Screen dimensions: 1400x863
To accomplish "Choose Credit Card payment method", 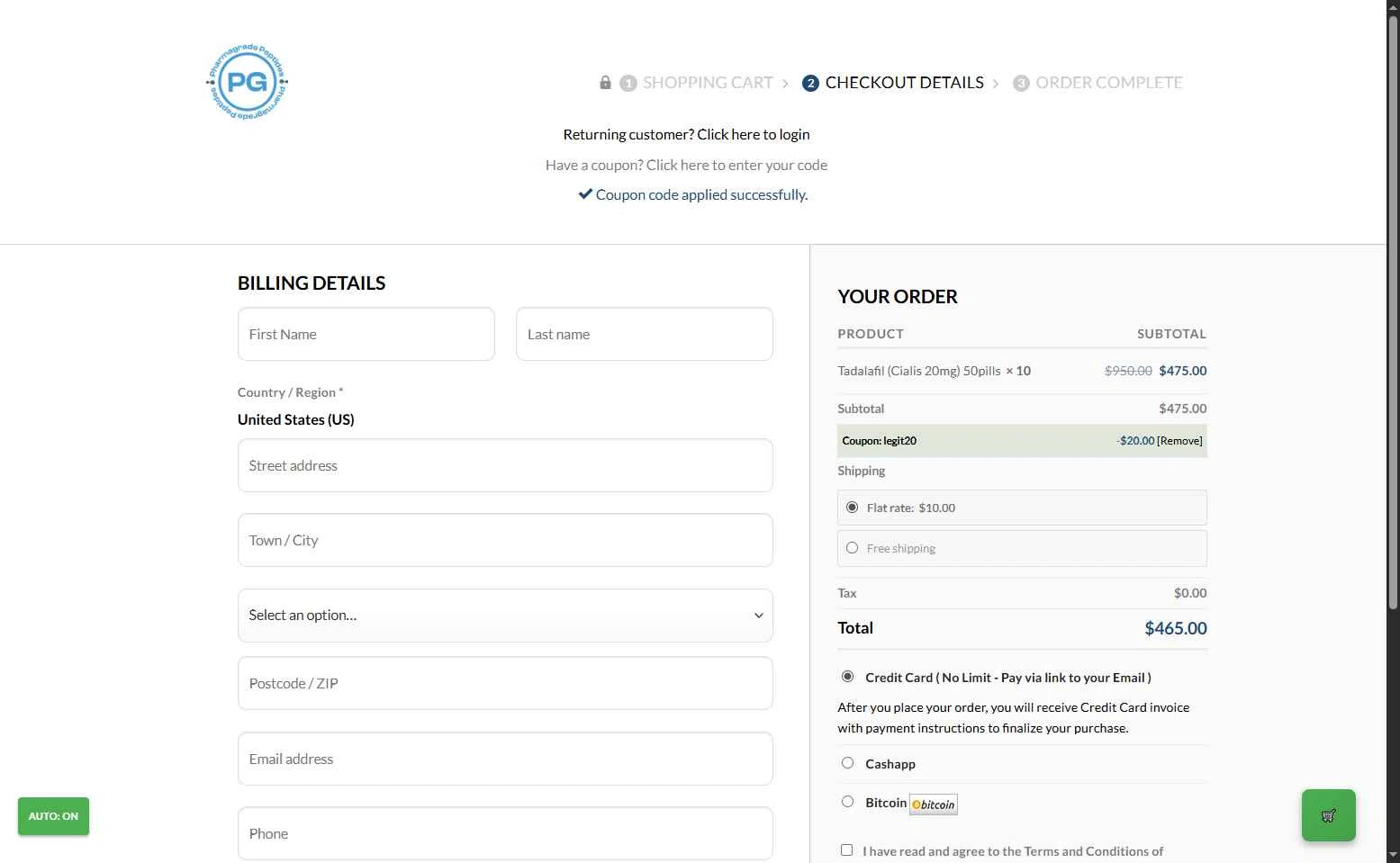I will (847, 677).
